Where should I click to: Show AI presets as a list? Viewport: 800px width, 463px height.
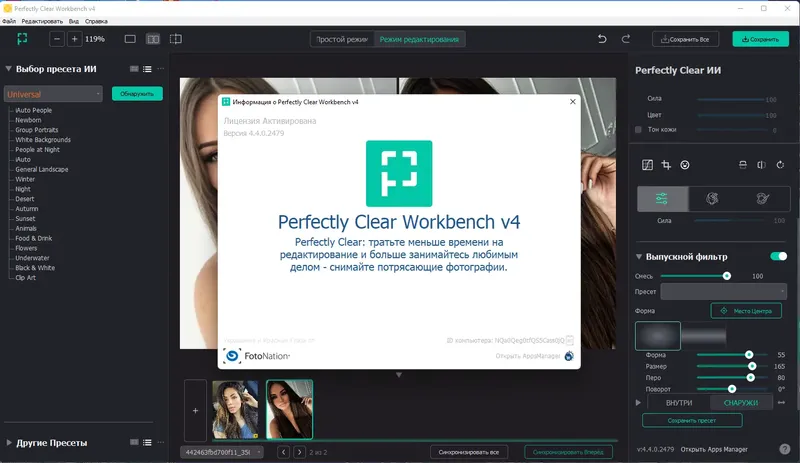pyautogui.click(x=147, y=69)
